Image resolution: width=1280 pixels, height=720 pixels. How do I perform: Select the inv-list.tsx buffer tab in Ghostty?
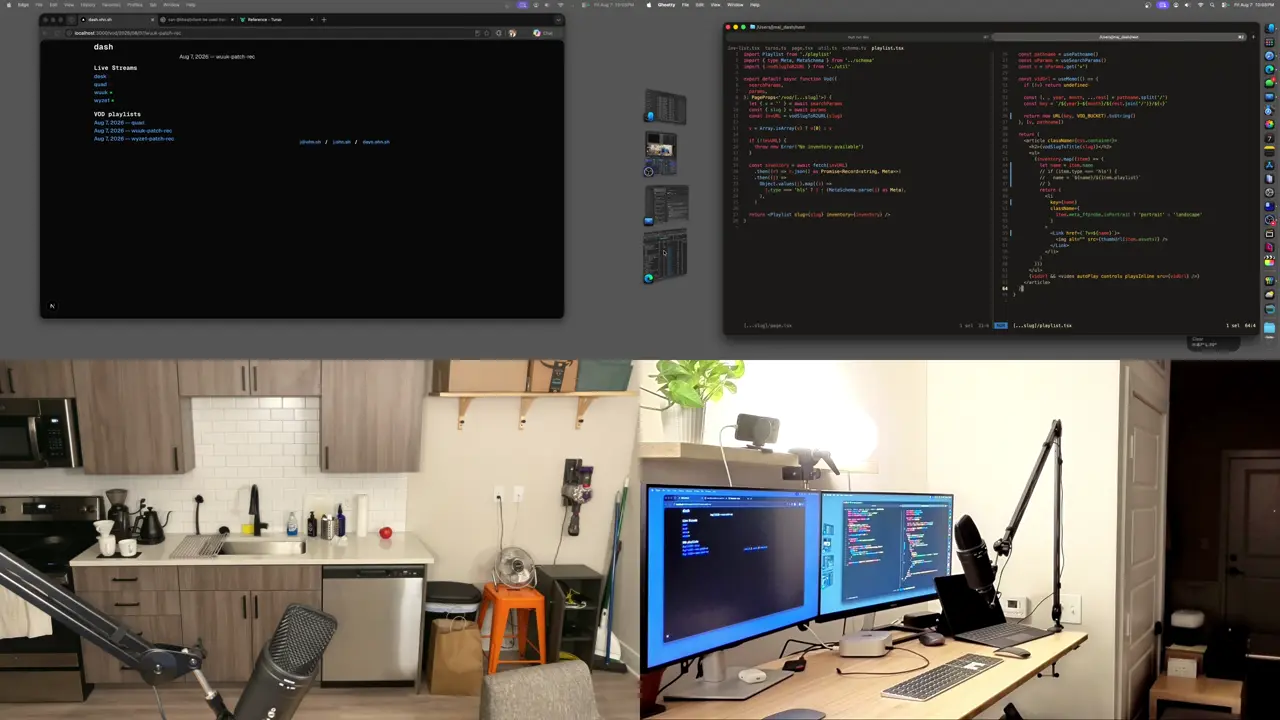743,48
